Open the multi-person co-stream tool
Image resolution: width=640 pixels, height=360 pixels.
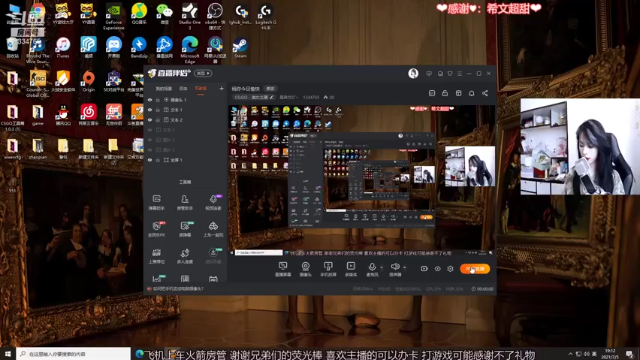pos(185,256)
